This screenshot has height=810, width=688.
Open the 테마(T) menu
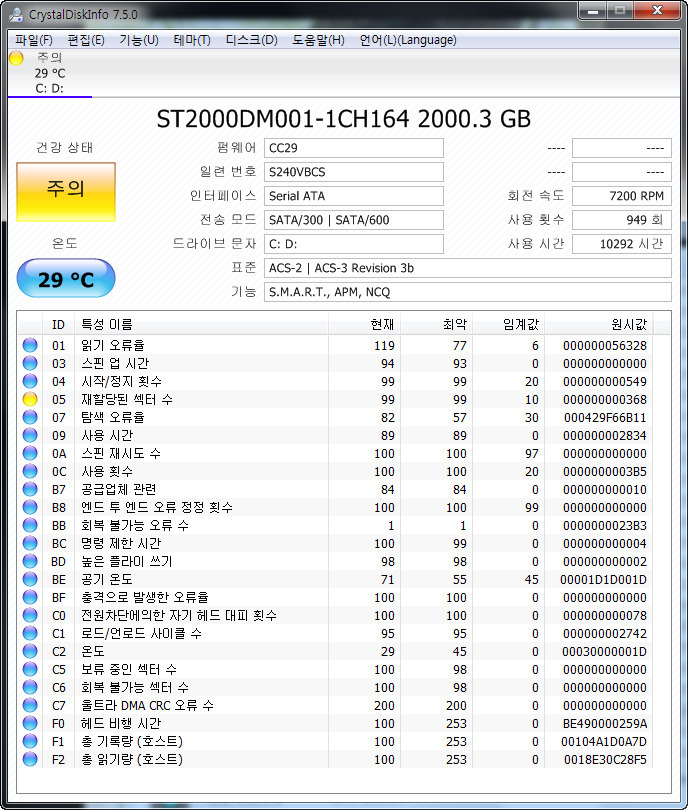pos(192,40)
